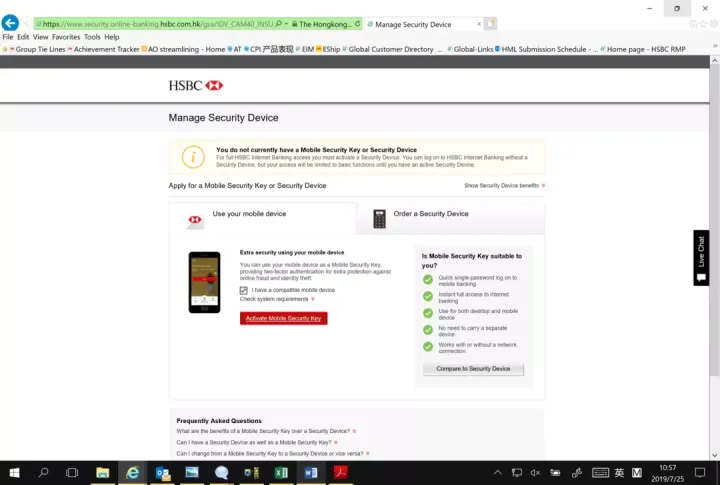
Task: Open Word from the taskbar
Action: (x=311, y=473)
